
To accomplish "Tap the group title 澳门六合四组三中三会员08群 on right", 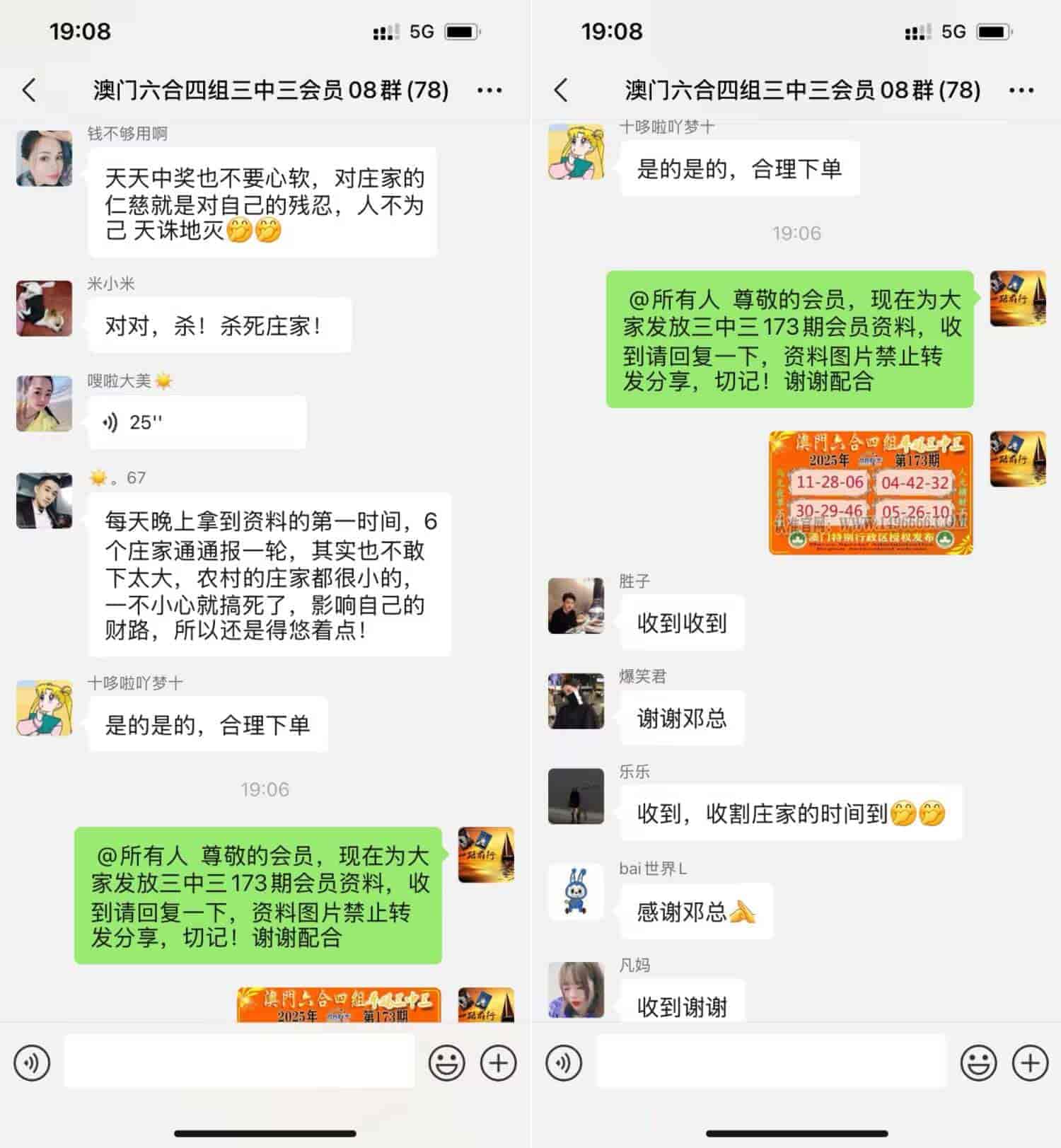I will point(802,90).
